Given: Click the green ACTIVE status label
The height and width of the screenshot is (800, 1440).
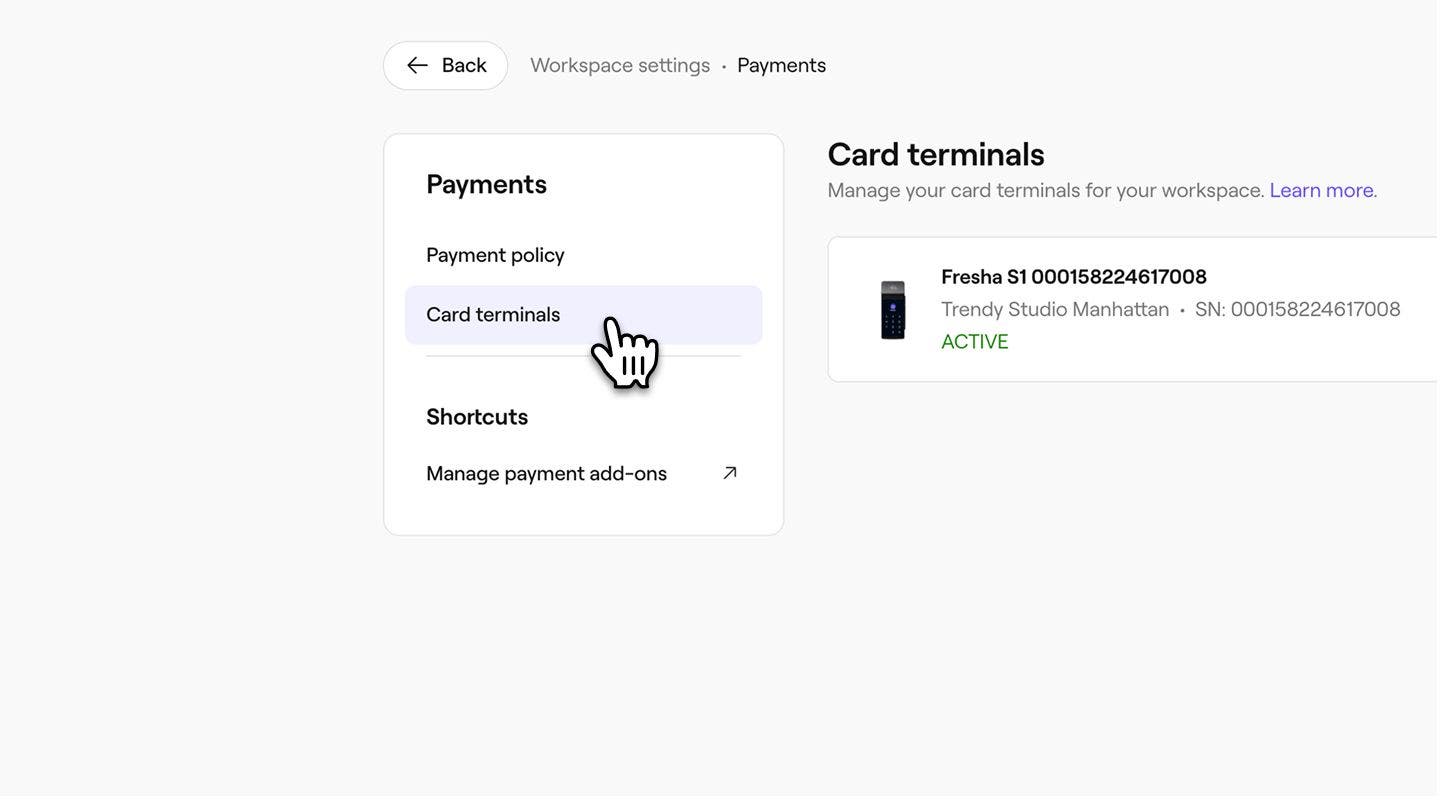Looking at the screenshot, I should [975, 342].
